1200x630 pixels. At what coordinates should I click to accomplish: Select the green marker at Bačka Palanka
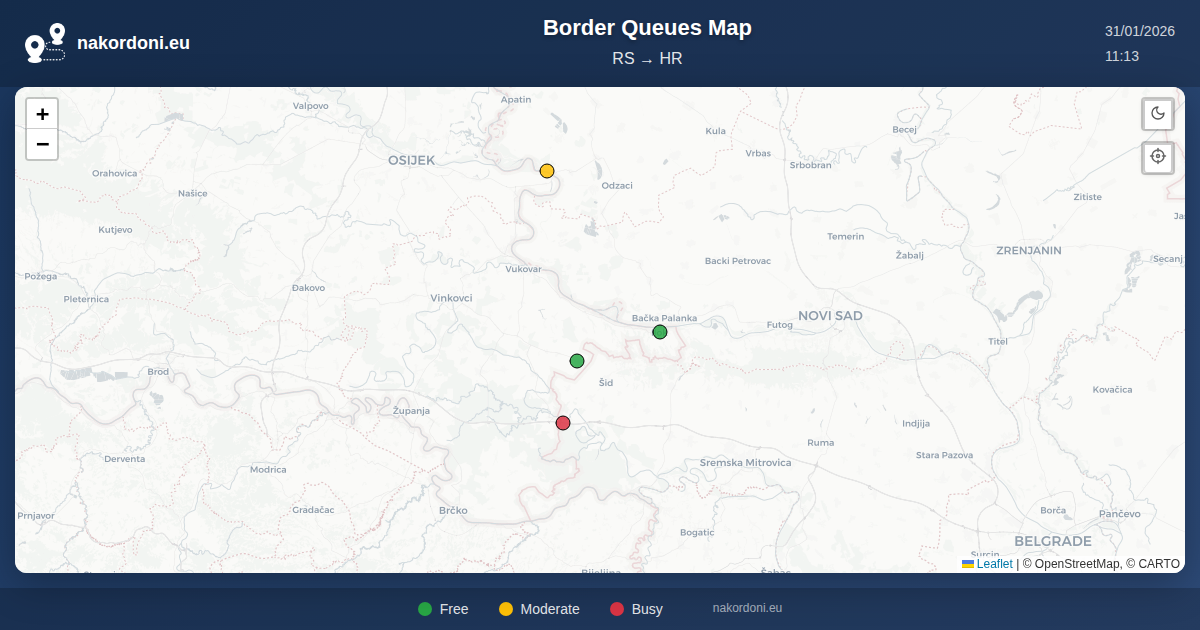pyautogui.click(x=660, y=332)
